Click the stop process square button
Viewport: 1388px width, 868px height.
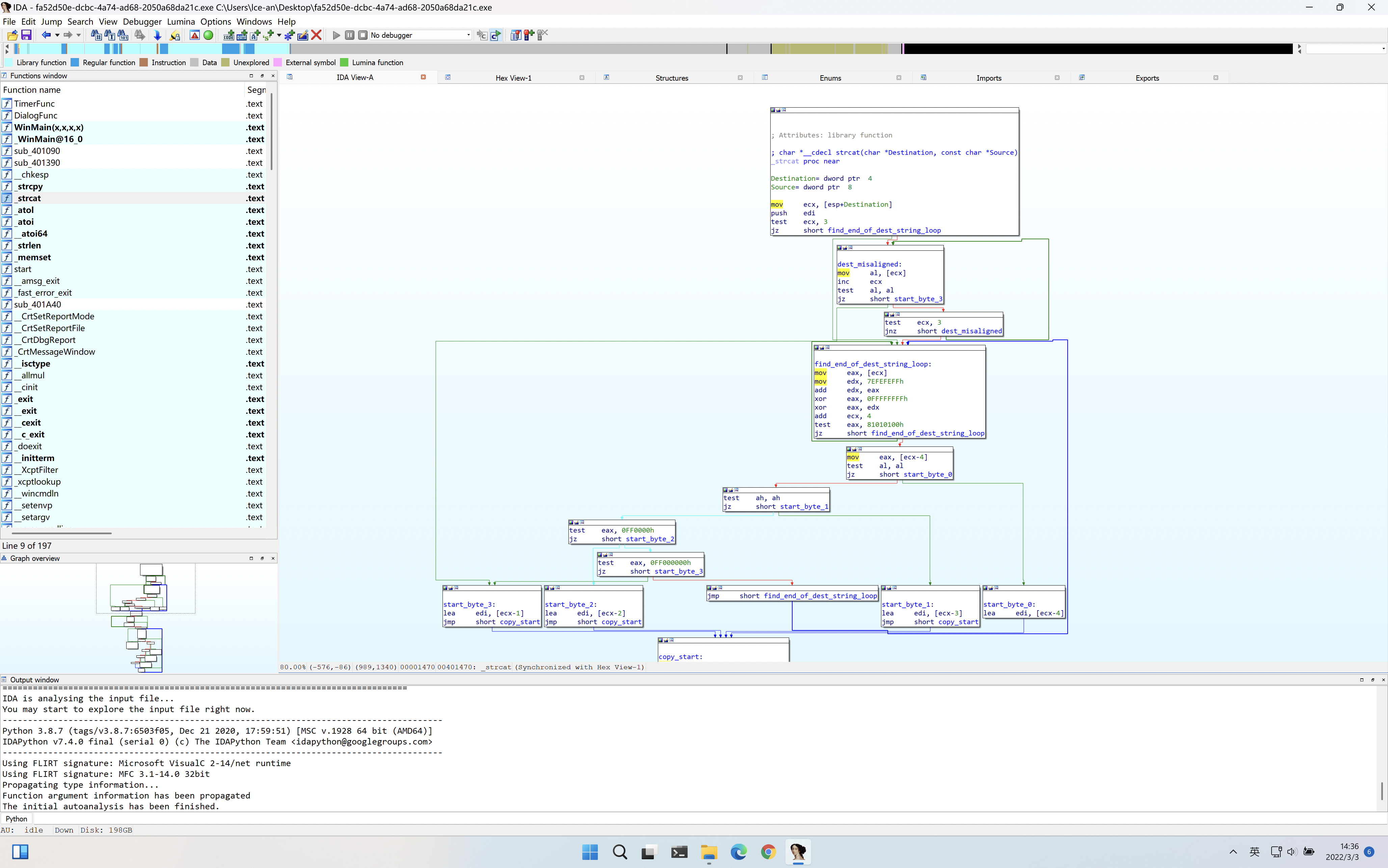click(x=363, y=35)
